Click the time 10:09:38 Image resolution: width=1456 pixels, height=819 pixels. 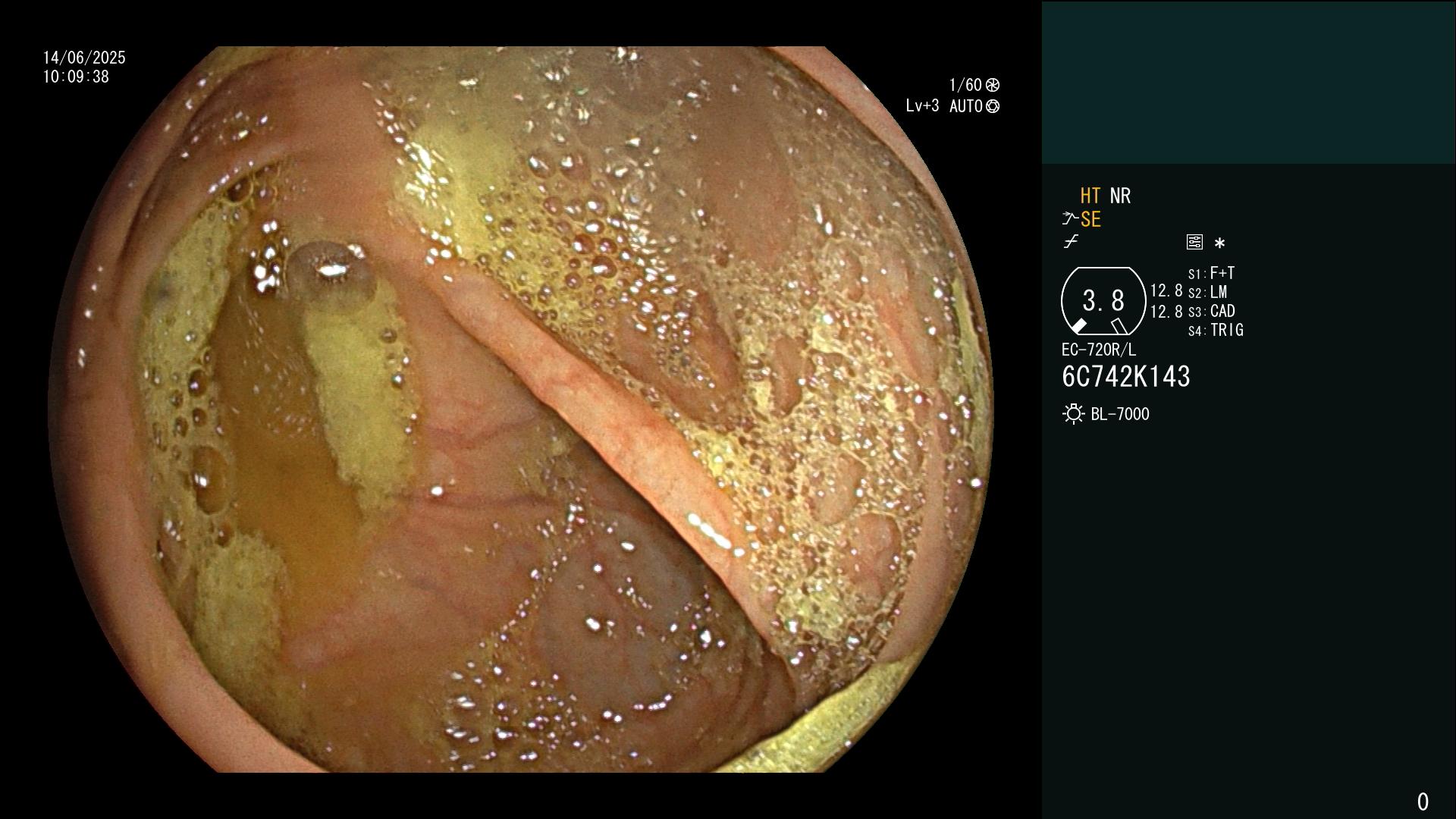point(76,77)
